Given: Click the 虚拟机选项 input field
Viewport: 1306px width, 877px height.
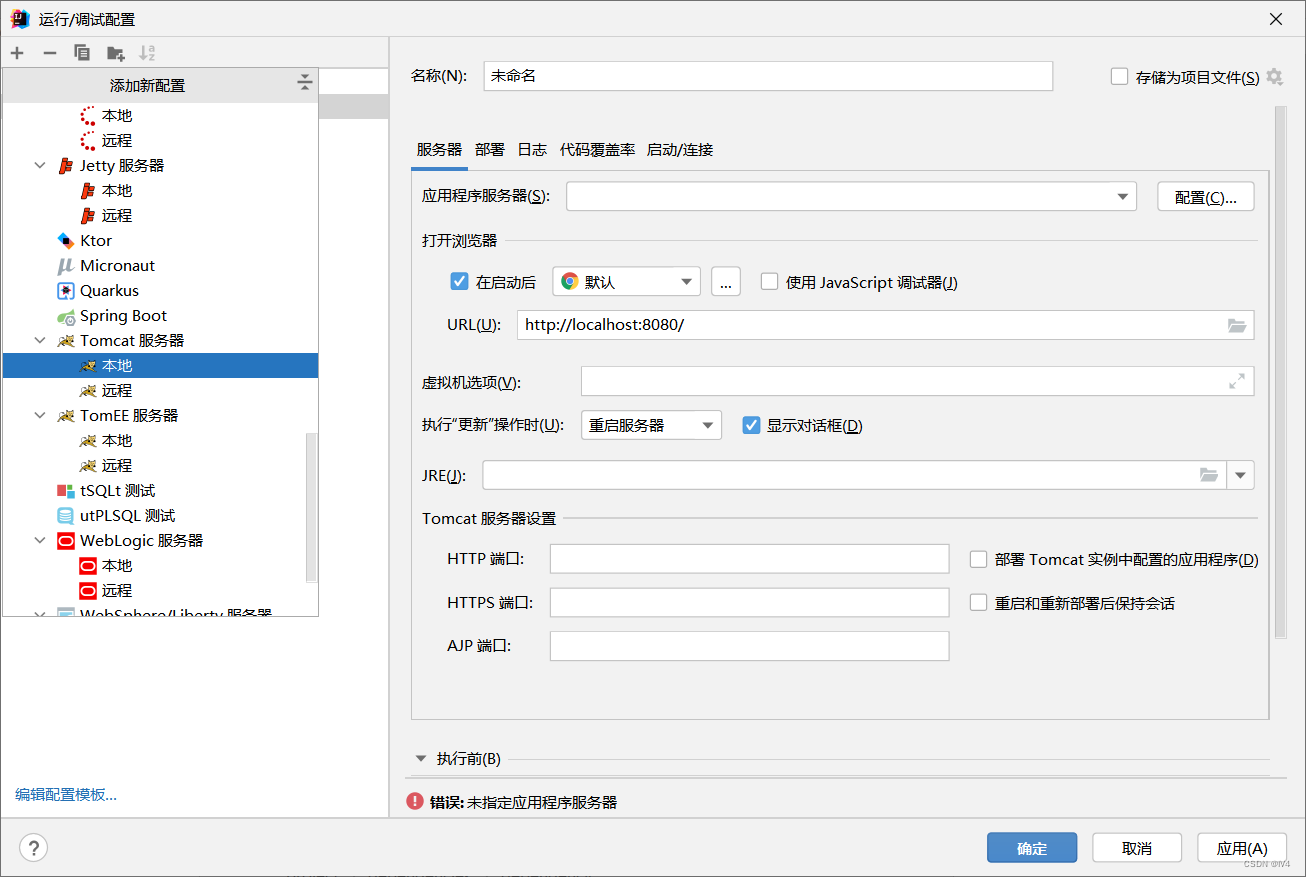Looking at the screenshot, I should 917,381.
